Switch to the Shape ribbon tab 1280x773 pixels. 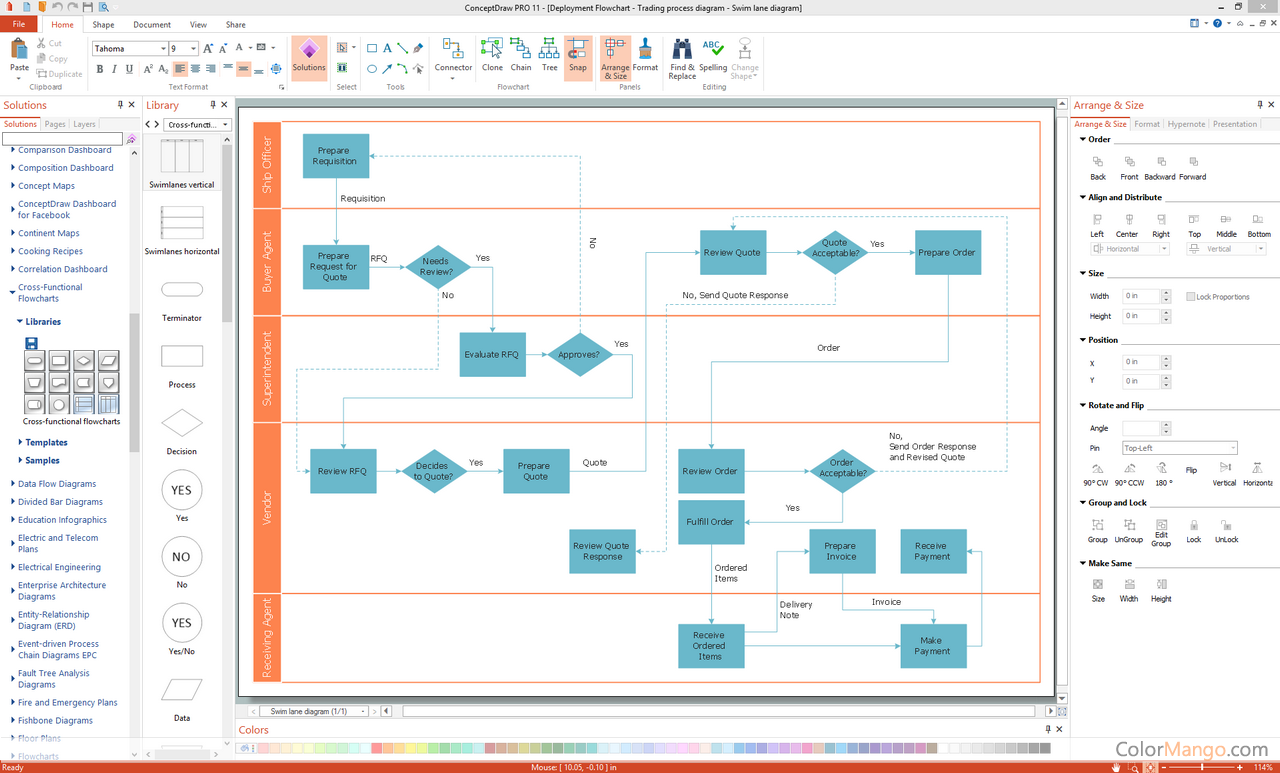(103, 24)
